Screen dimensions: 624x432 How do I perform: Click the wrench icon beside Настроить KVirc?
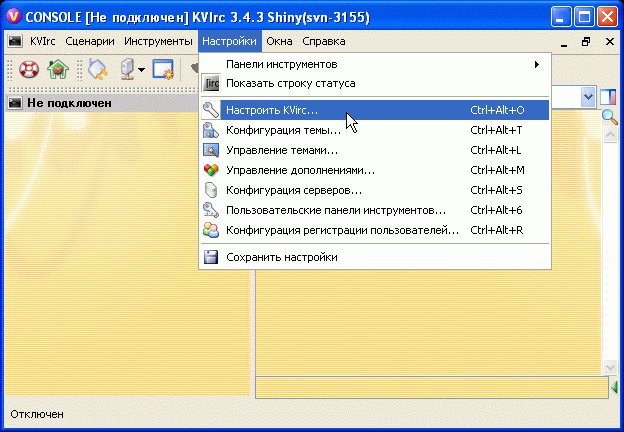tap(211, 110)
